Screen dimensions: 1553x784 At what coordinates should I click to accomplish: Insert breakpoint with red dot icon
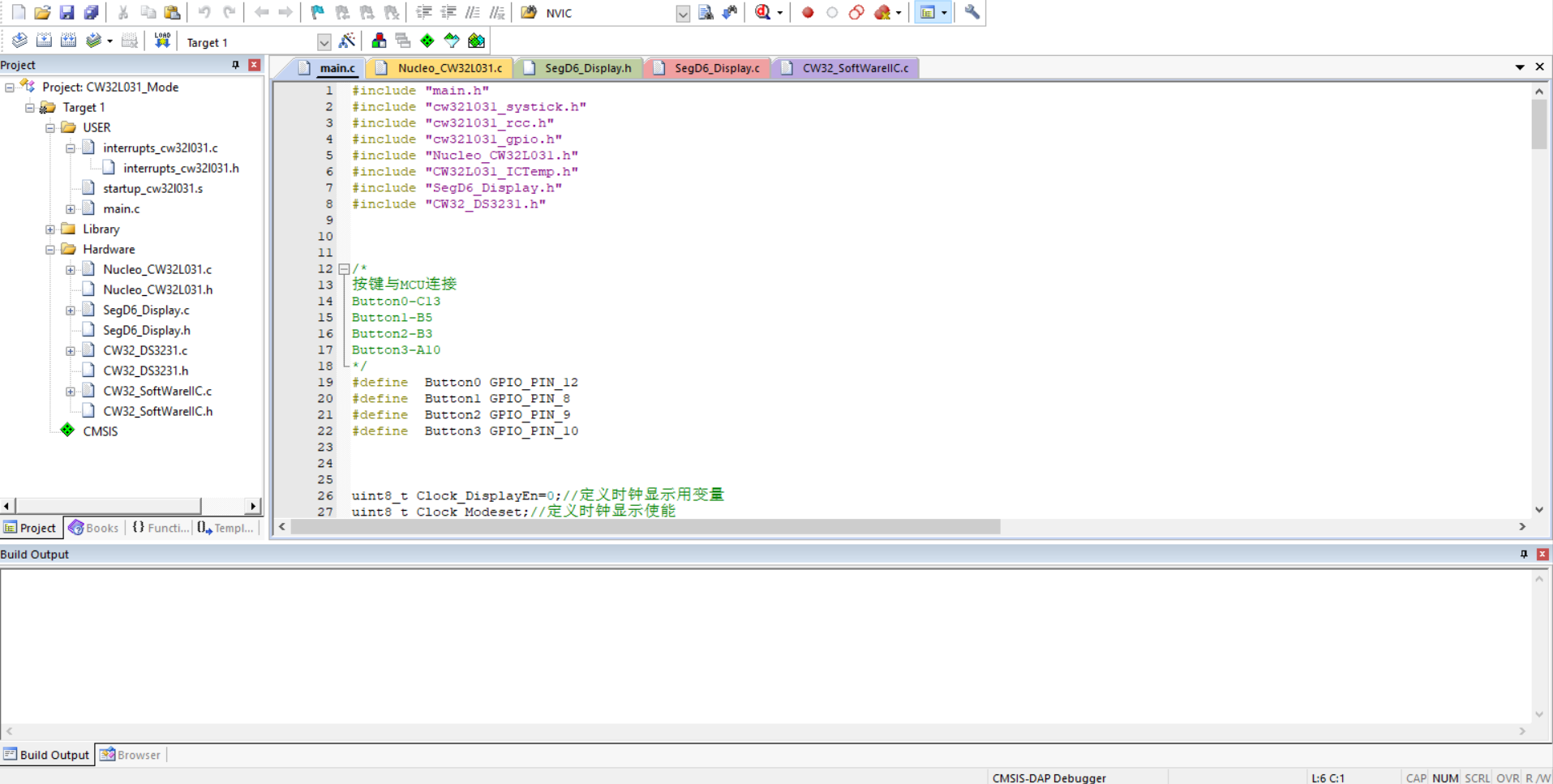pos(808,12)
